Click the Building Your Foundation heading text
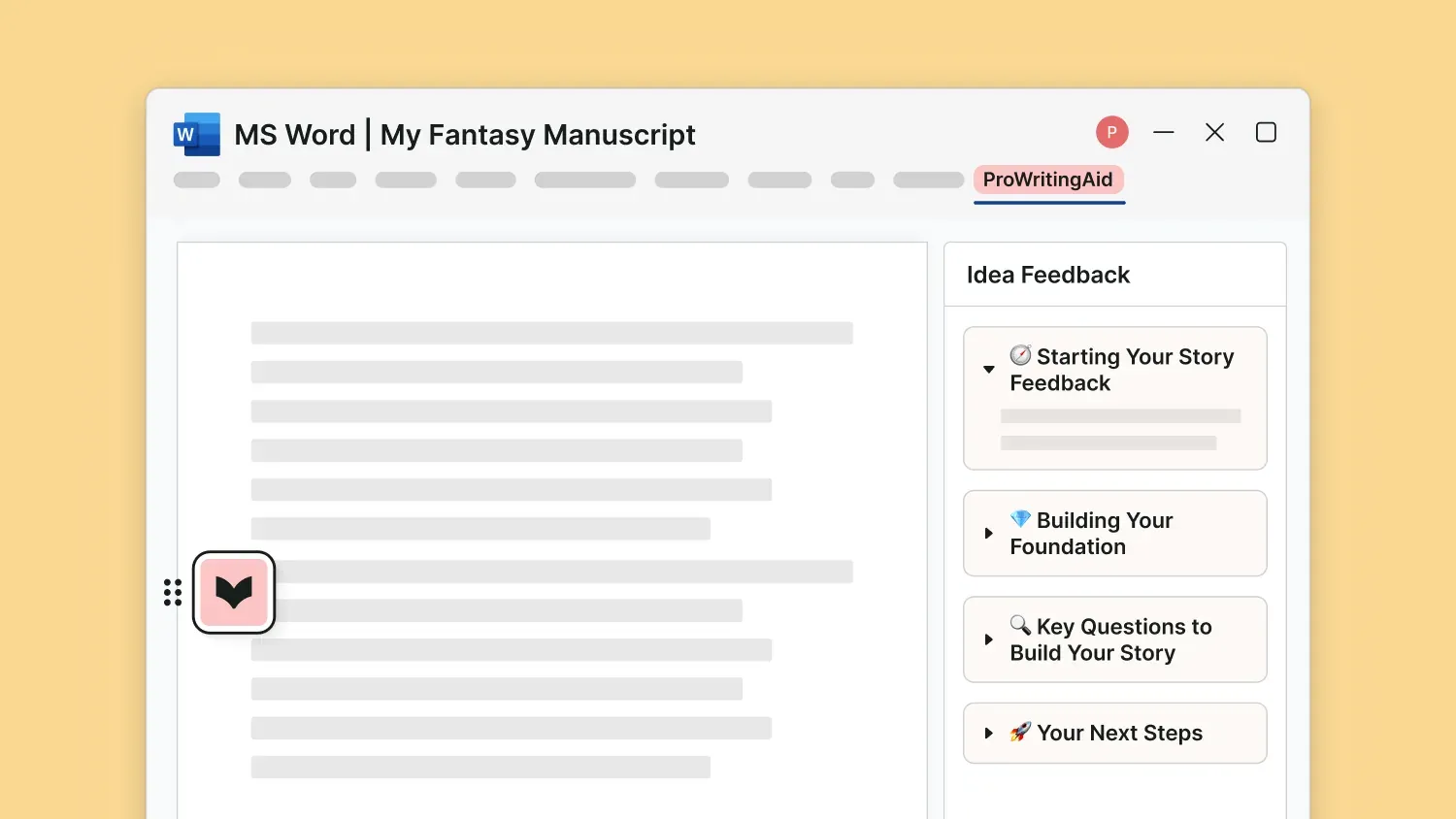The image size is (1456, 819). click(1092, 534)
